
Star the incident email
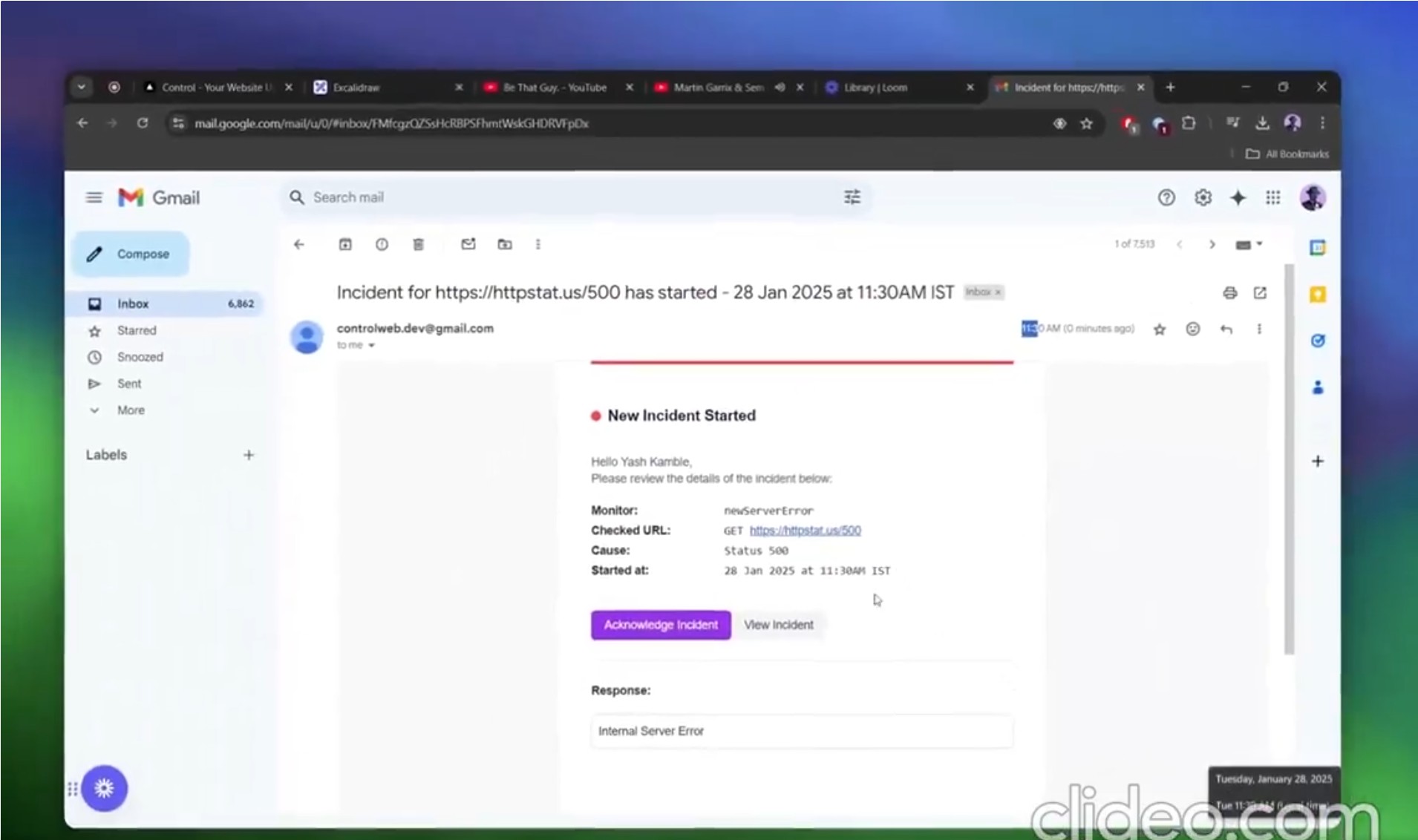(x=1160, y=329)
